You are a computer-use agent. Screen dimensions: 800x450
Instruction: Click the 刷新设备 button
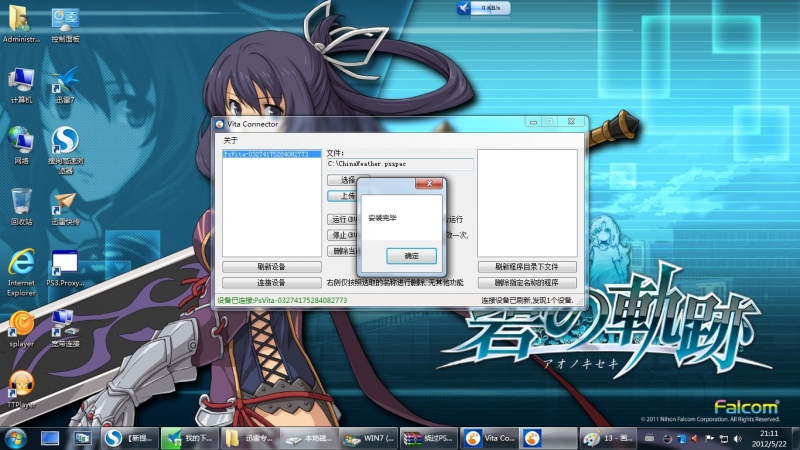pos(271,267)
